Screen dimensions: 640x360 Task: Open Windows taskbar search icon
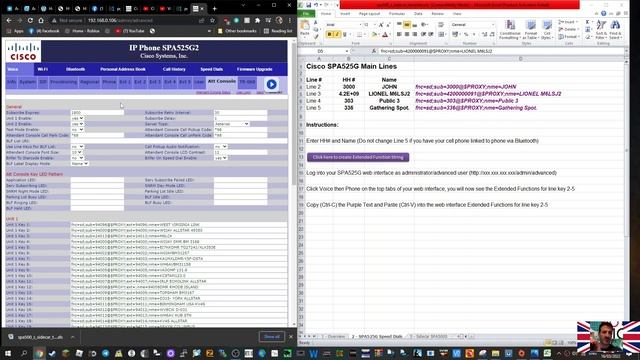click(24, 353)
